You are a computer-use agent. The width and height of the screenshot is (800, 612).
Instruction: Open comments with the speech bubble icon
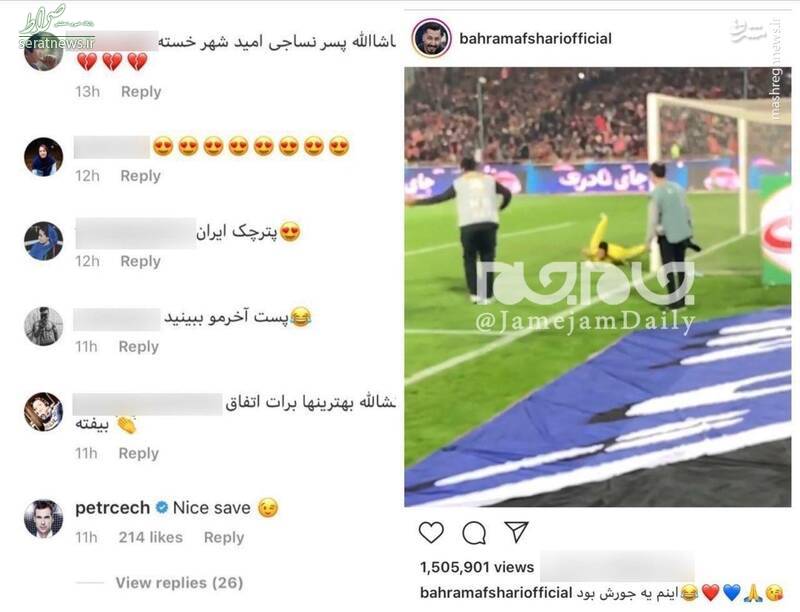click(x=474, y=533)
